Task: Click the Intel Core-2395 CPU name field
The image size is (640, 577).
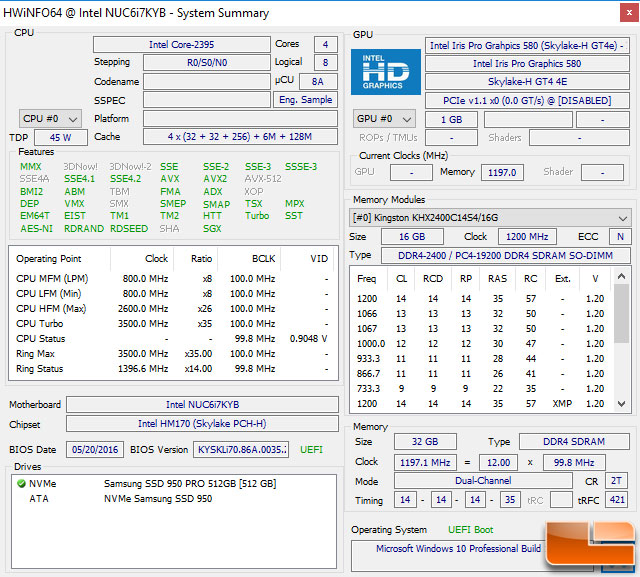Action: [x=182, y=44]
